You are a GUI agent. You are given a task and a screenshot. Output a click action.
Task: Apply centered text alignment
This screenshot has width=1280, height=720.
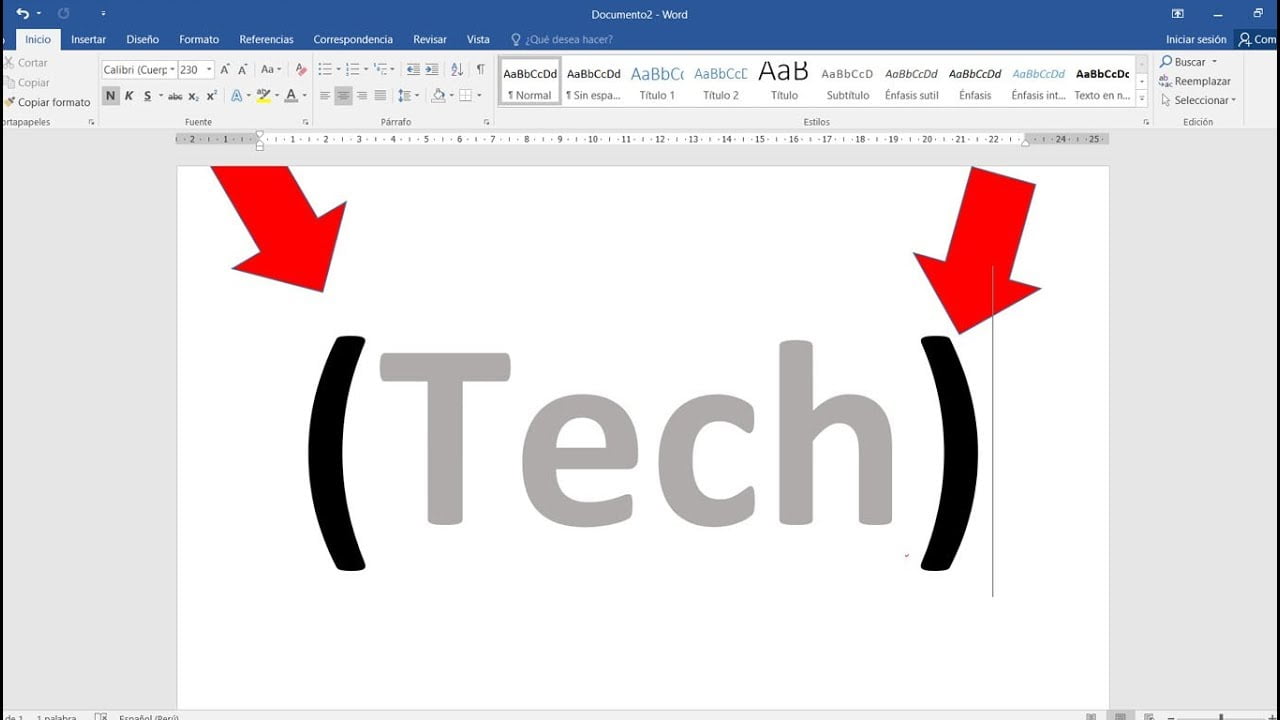coord(343,95)
